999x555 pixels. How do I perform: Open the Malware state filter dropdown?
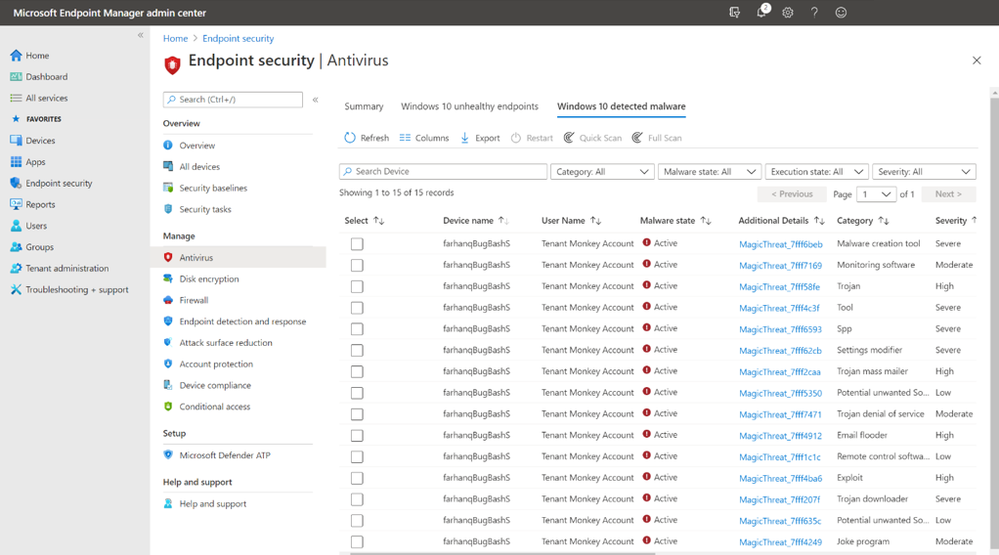point(710,171)
